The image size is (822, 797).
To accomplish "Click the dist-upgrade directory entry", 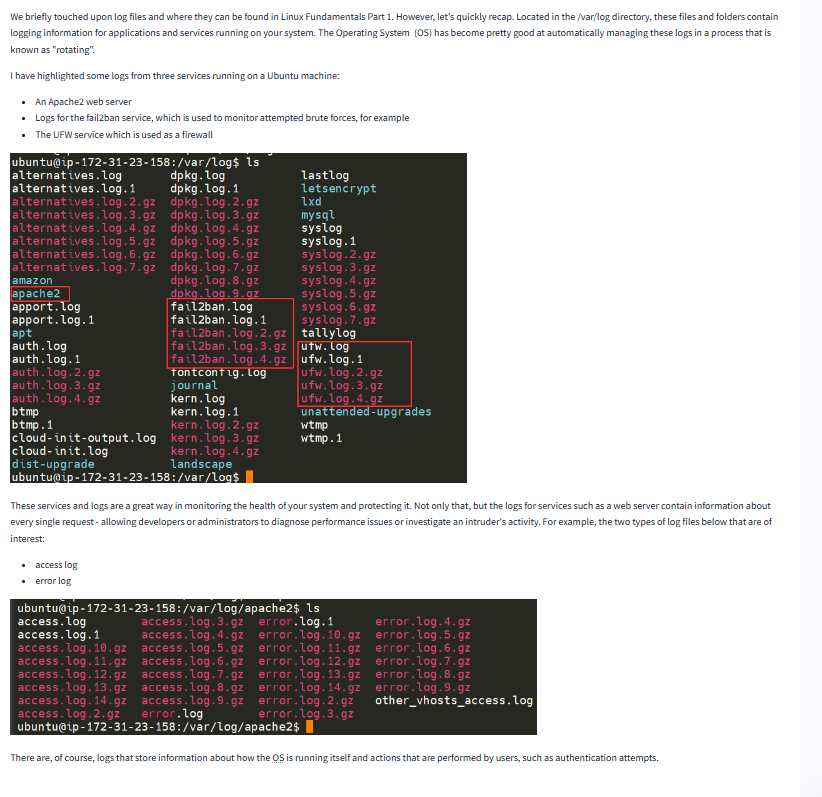I will pos(53,464).
